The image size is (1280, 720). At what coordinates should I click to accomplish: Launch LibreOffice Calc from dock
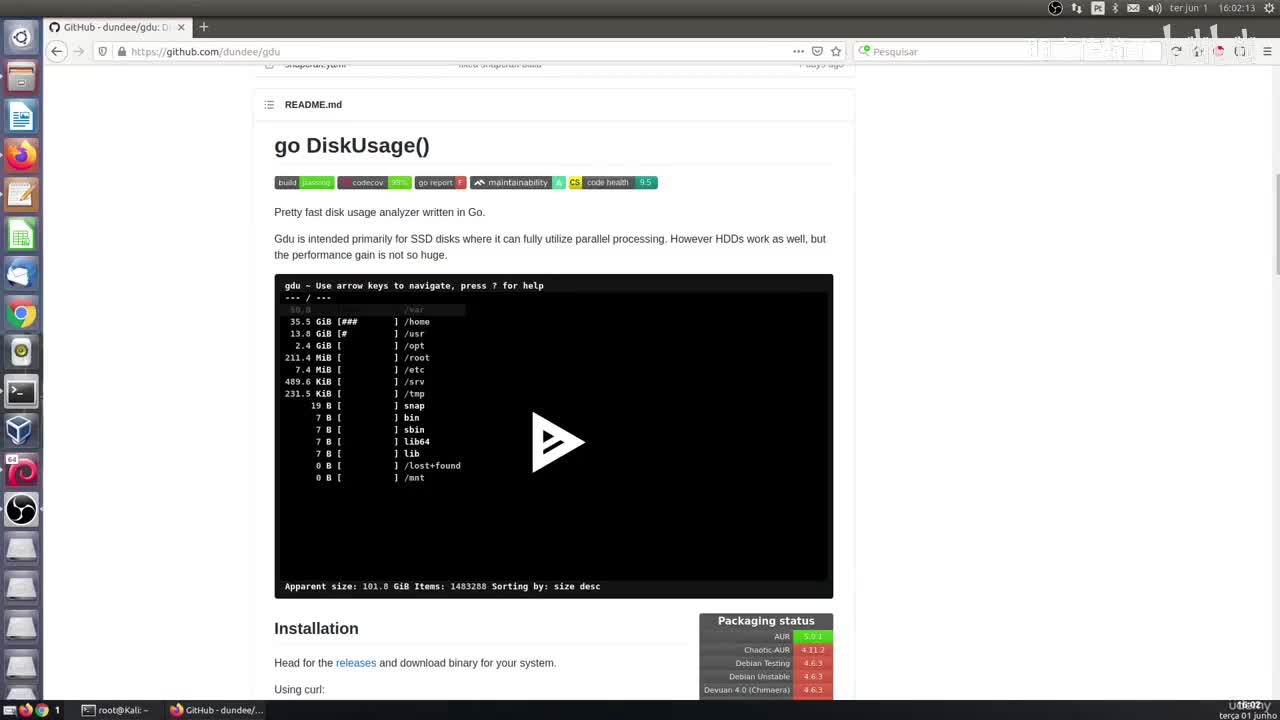21,234
